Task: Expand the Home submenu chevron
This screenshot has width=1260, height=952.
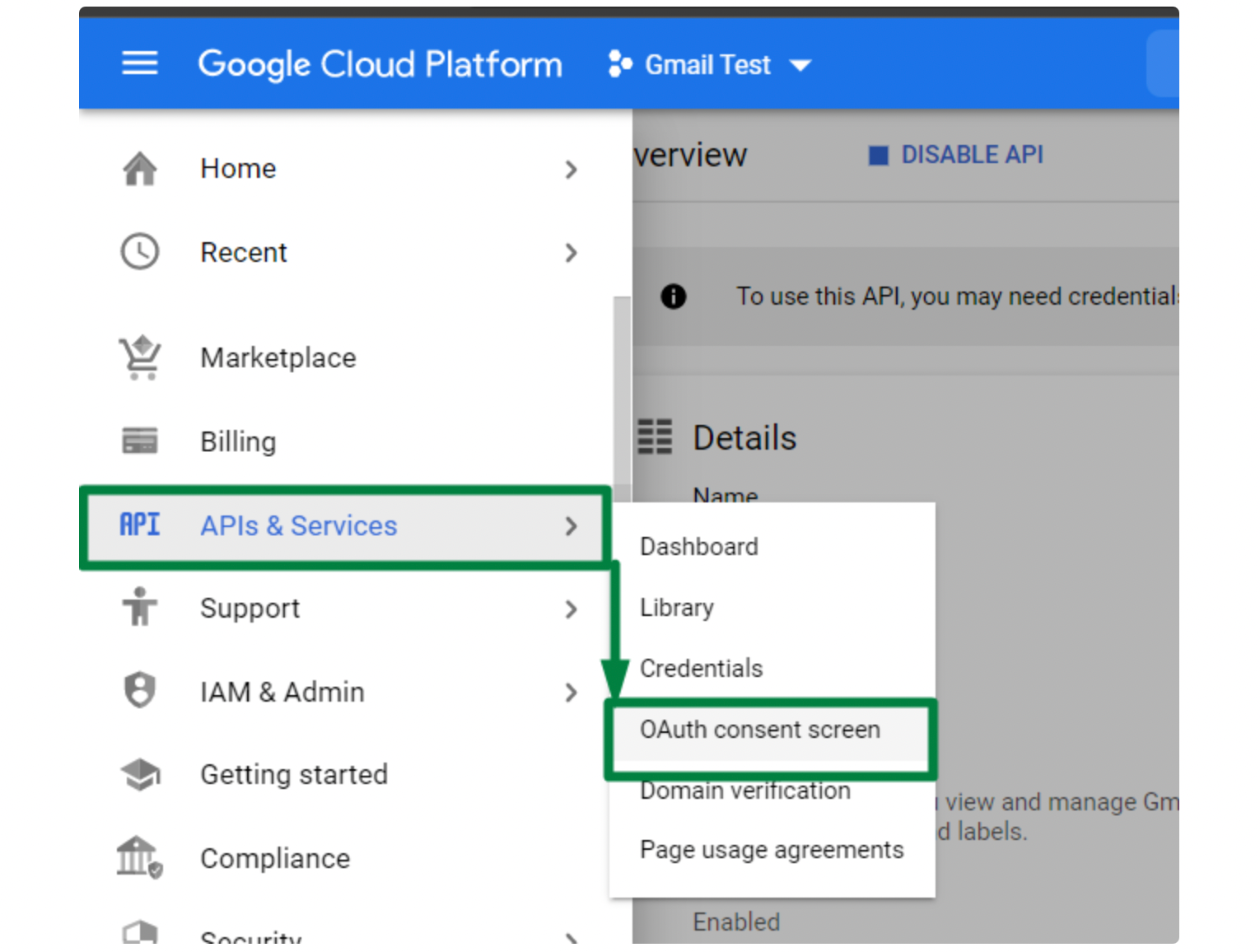Action: pyautogui.click(x=572, y=170)
